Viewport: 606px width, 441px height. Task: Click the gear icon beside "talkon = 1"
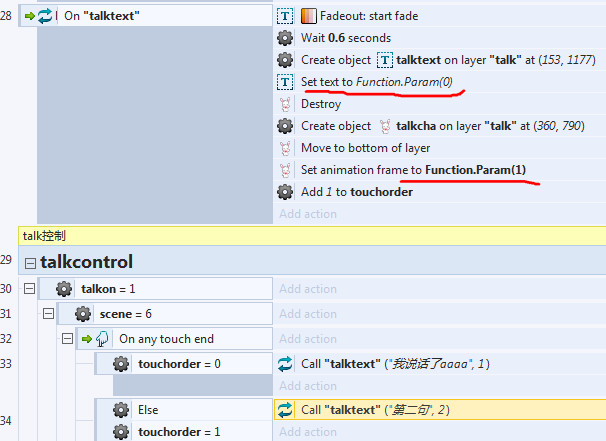click(64, 289)
